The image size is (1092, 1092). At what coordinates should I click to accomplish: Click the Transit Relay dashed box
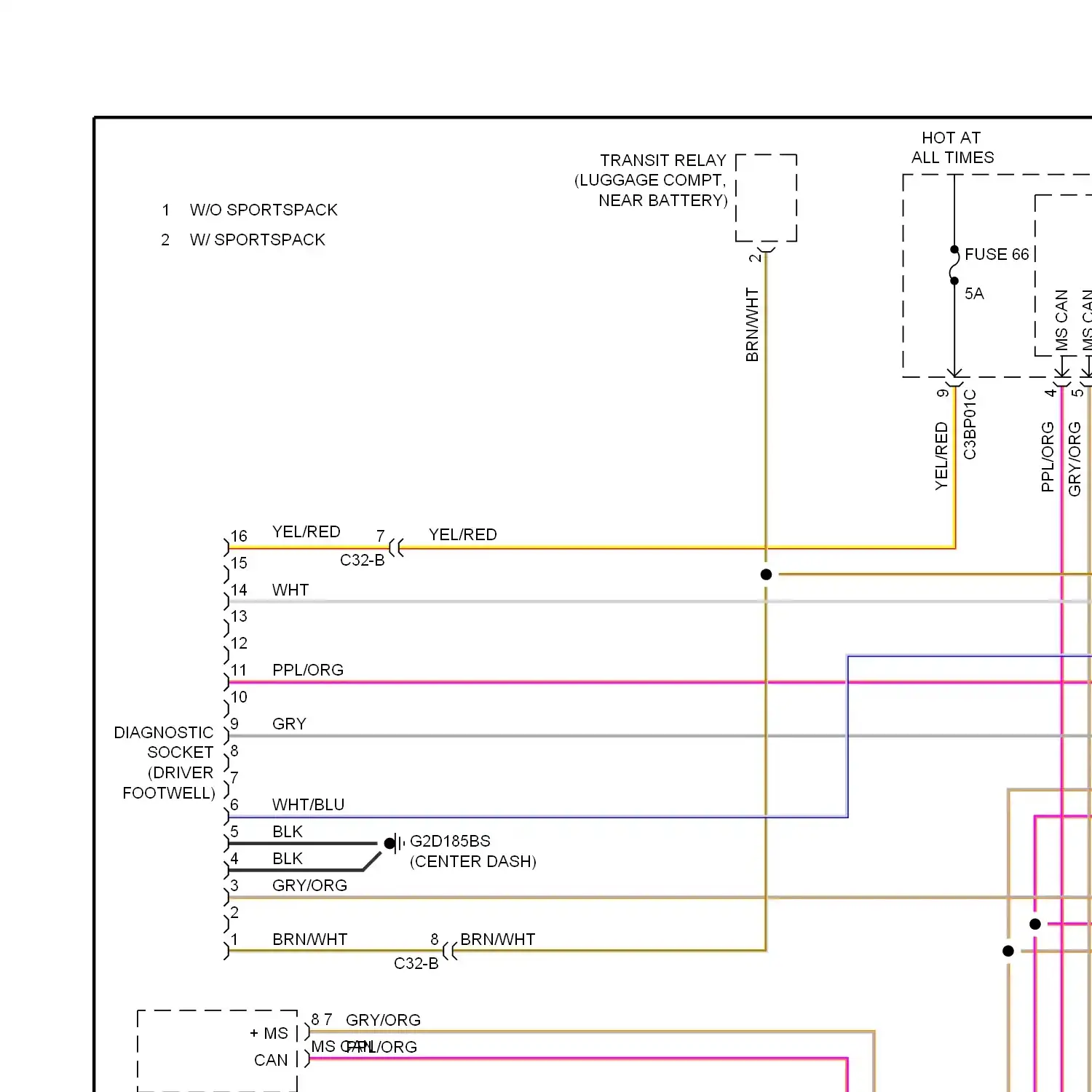tap(766, 197)
